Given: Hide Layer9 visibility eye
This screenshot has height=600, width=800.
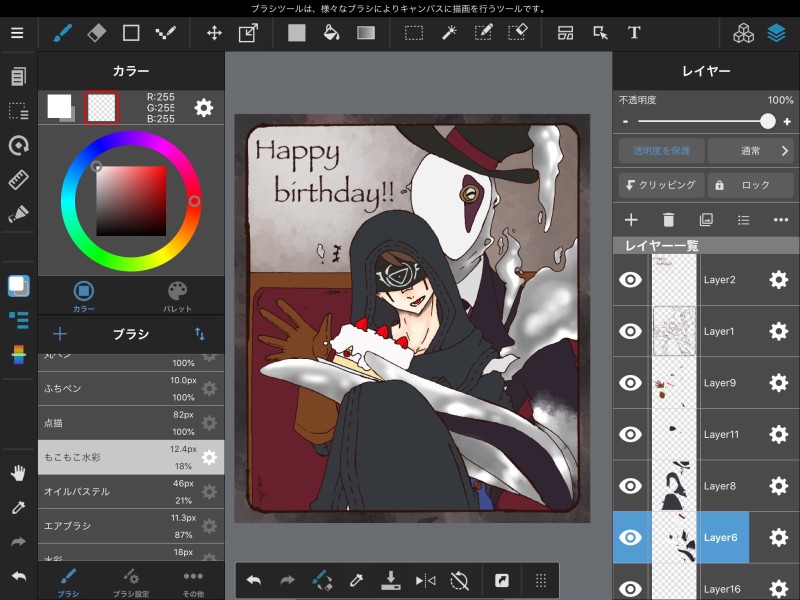Looking at the screenshot, I should click(x=630, y=383).
